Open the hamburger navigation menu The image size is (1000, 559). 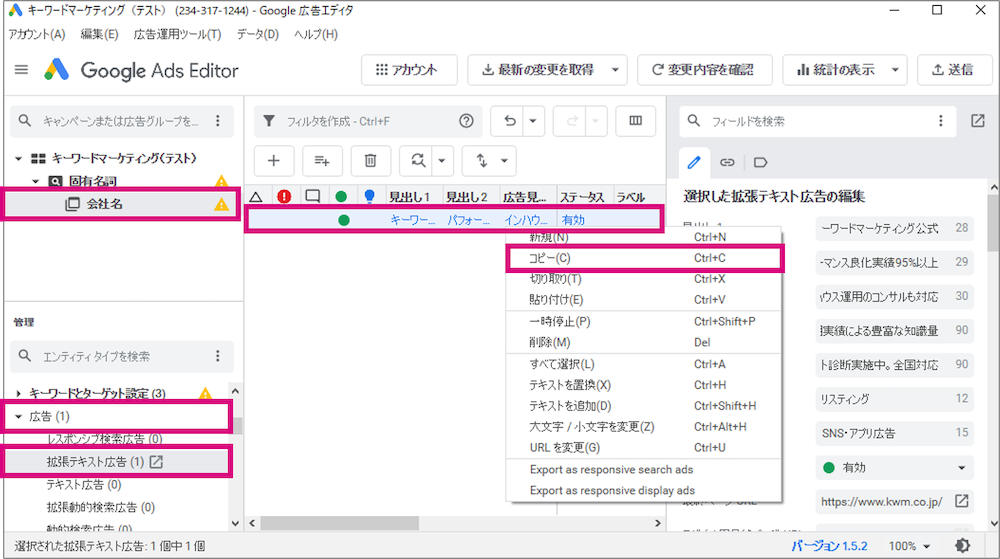[21, 69]
